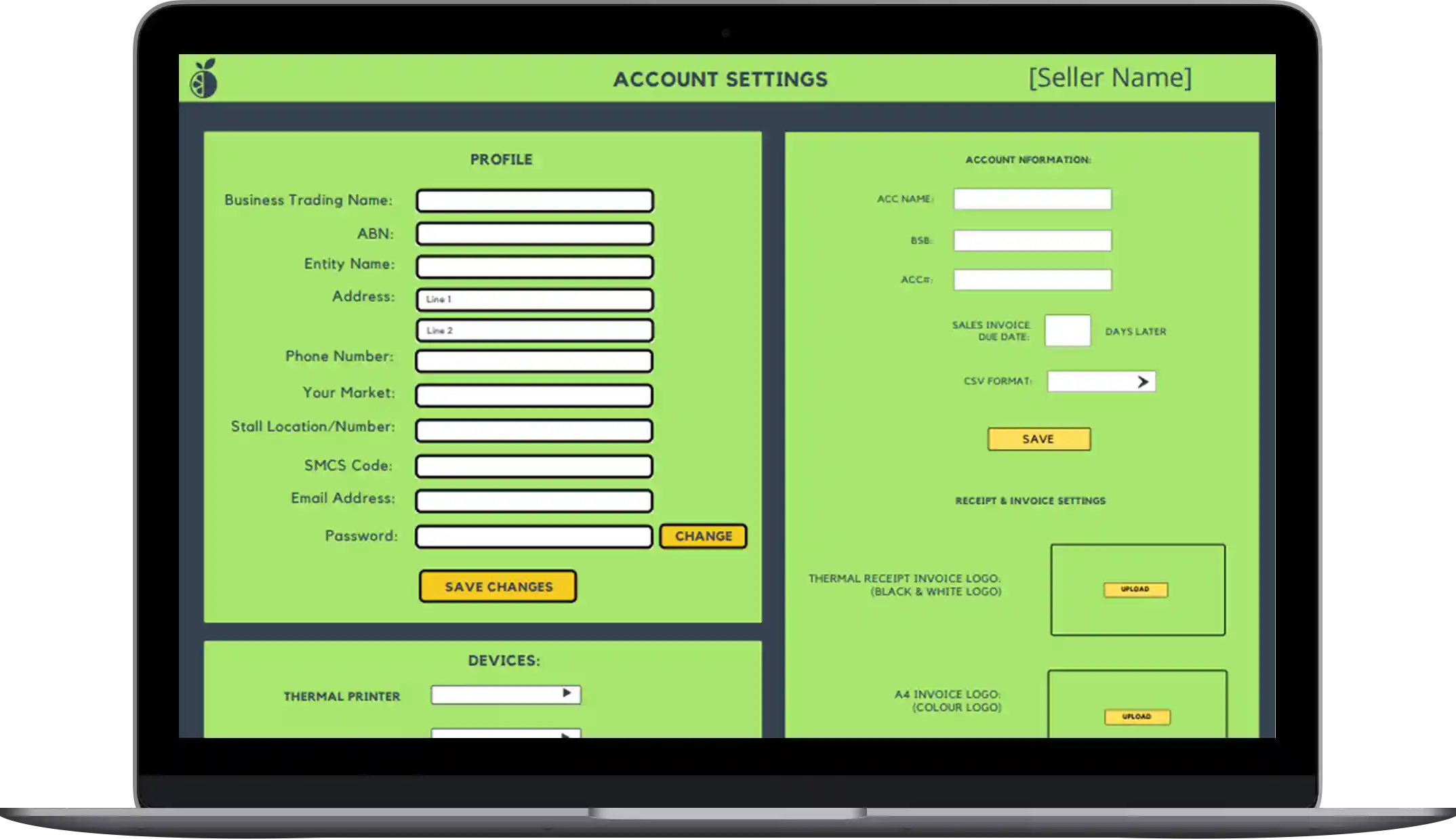Click the Upload button for A4 invoice logo

1137,716
